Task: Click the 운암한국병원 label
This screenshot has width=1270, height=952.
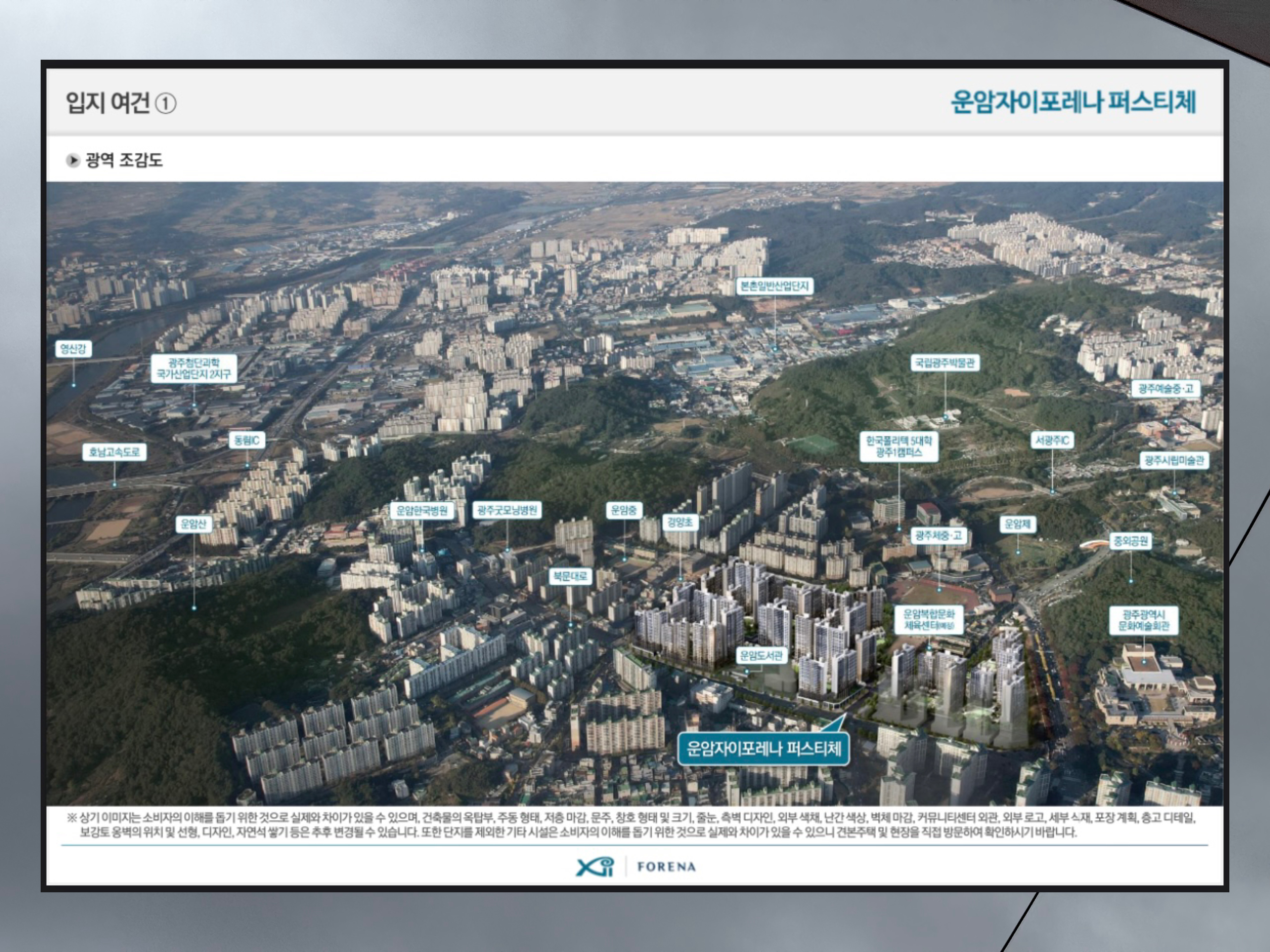Action: click(422, 511)
